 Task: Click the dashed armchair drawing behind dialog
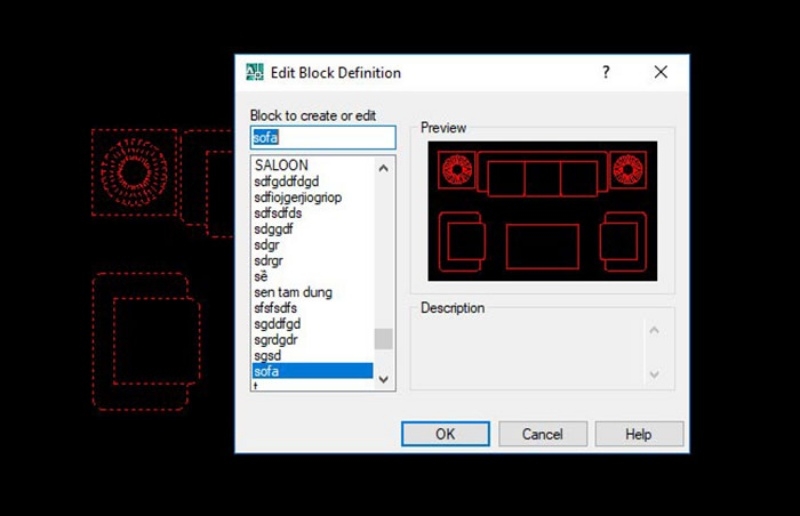146,341
